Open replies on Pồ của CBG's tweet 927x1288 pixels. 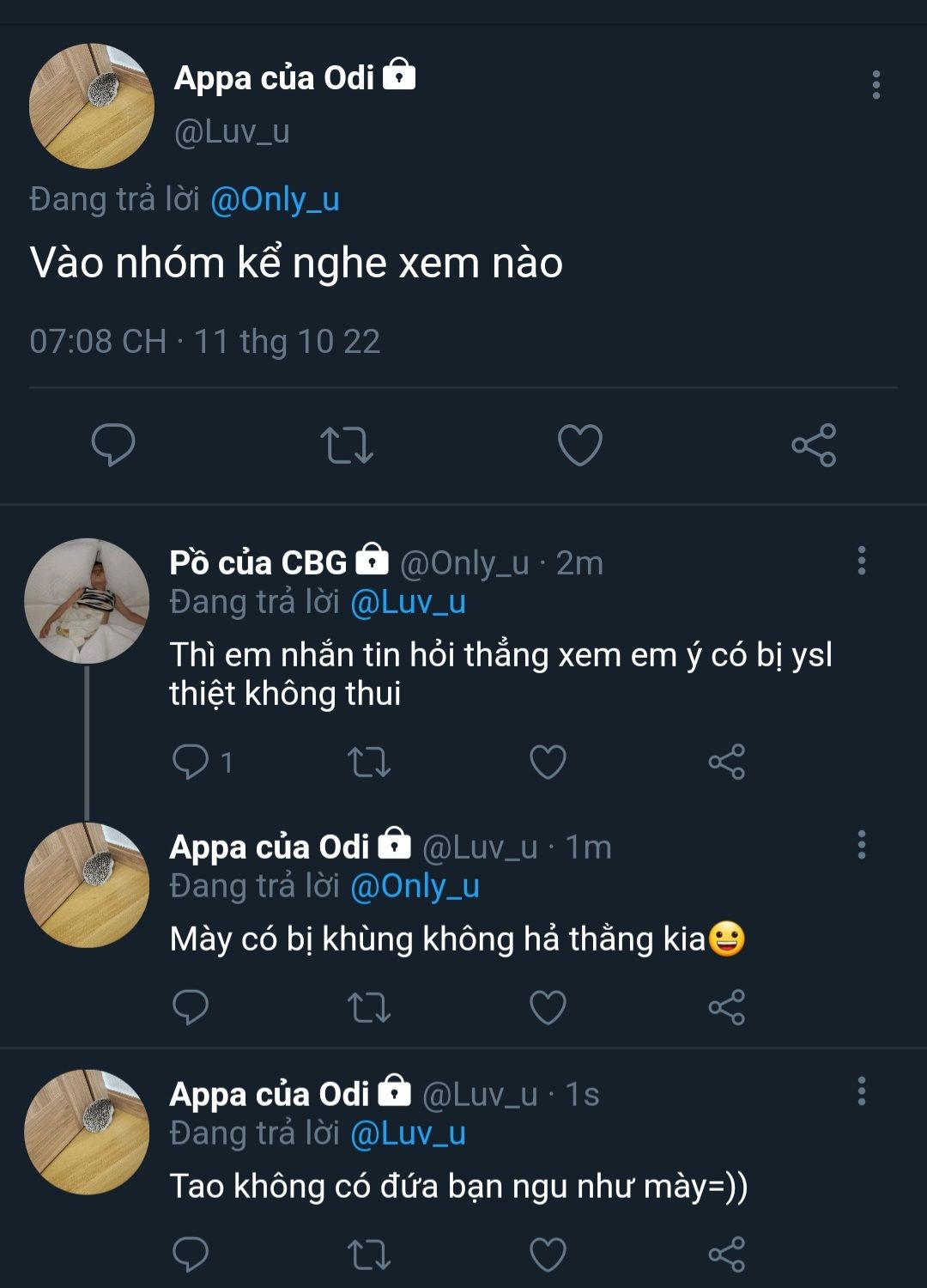pyautogui.click(x=191, y=762)
